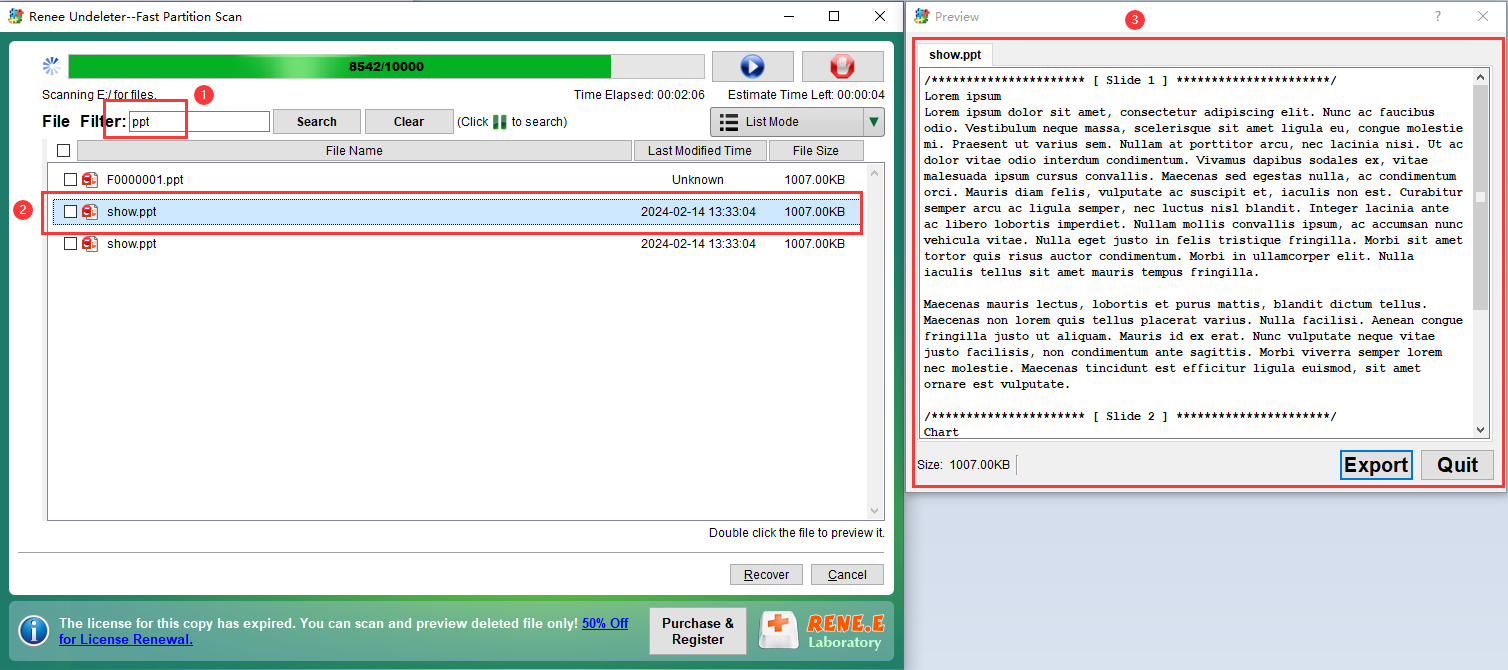The width and height of the screenshot is (1508, 670).
Task: Click the RENE.E Laboratory logo
Action: [822, 631]
